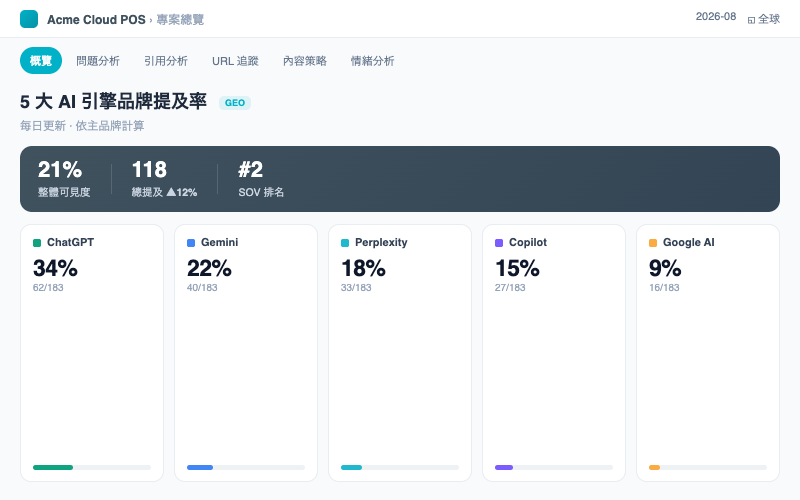This screenshot has width=800, height=500.
Task: Click the 15% value
Action: [517, 268]
